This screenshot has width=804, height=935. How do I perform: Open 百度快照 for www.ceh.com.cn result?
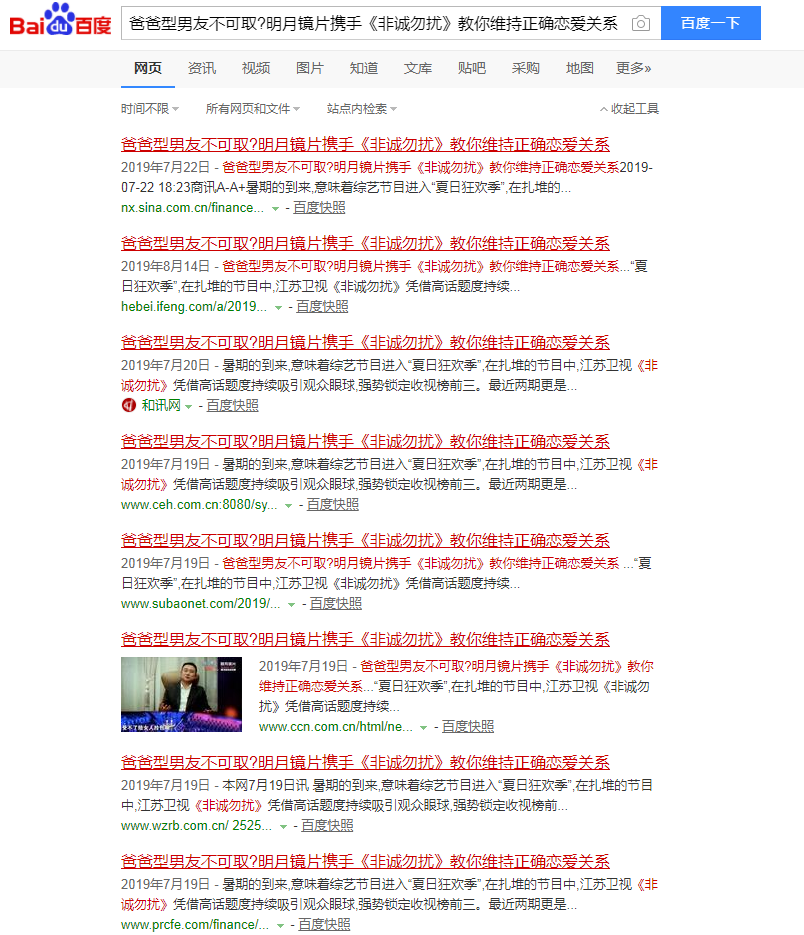333,504
